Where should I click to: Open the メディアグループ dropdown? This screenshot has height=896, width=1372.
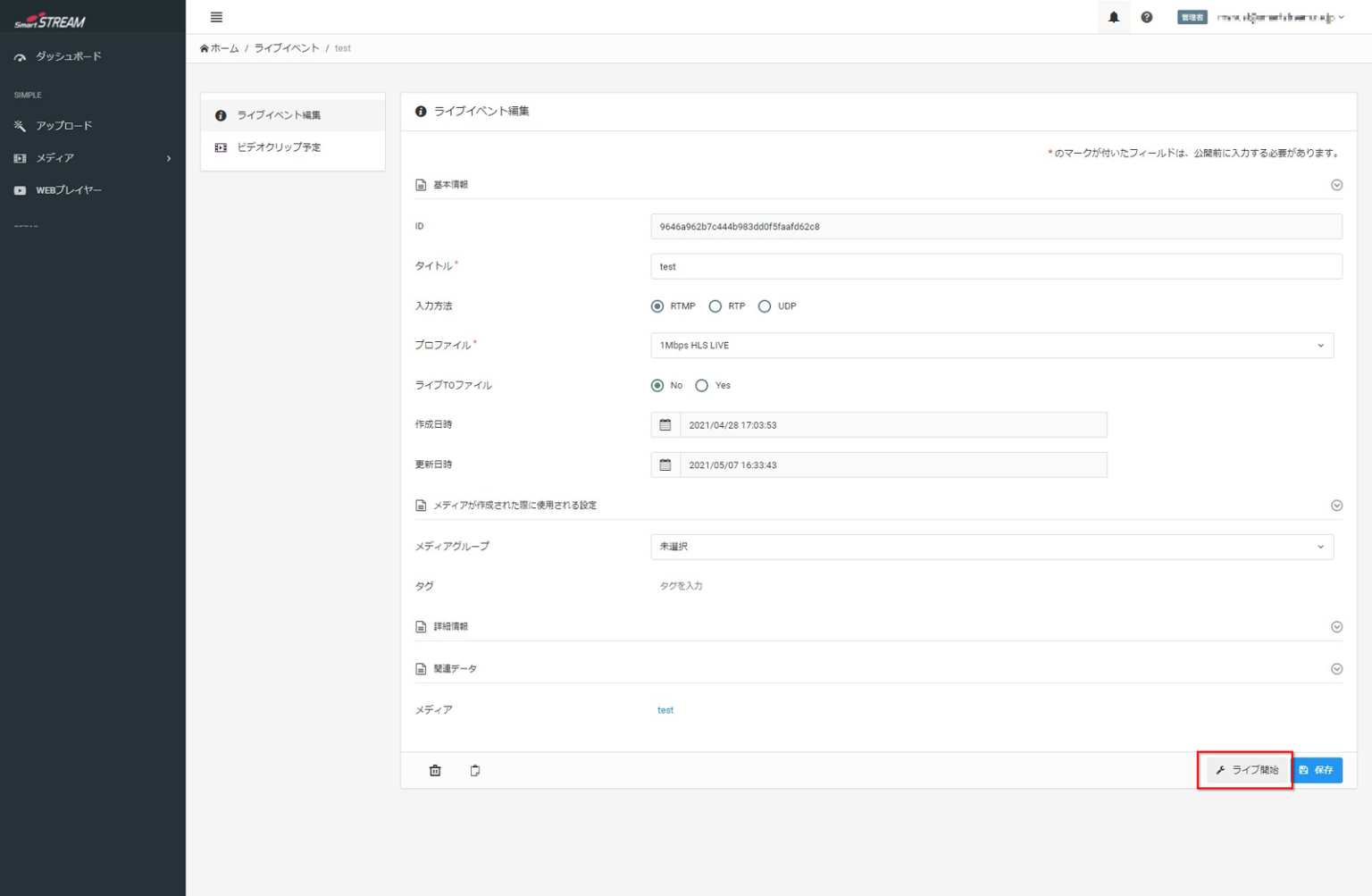point(991,547)
